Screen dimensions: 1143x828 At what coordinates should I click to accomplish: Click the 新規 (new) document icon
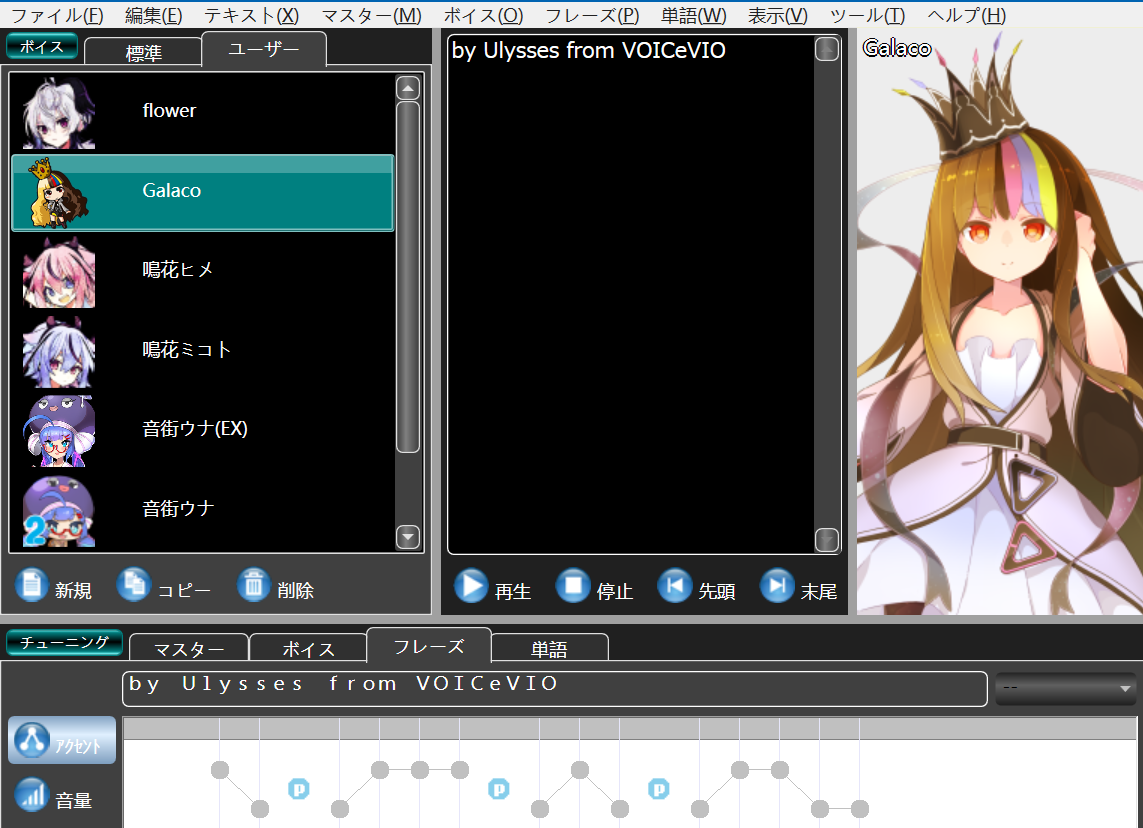point(31,585)
